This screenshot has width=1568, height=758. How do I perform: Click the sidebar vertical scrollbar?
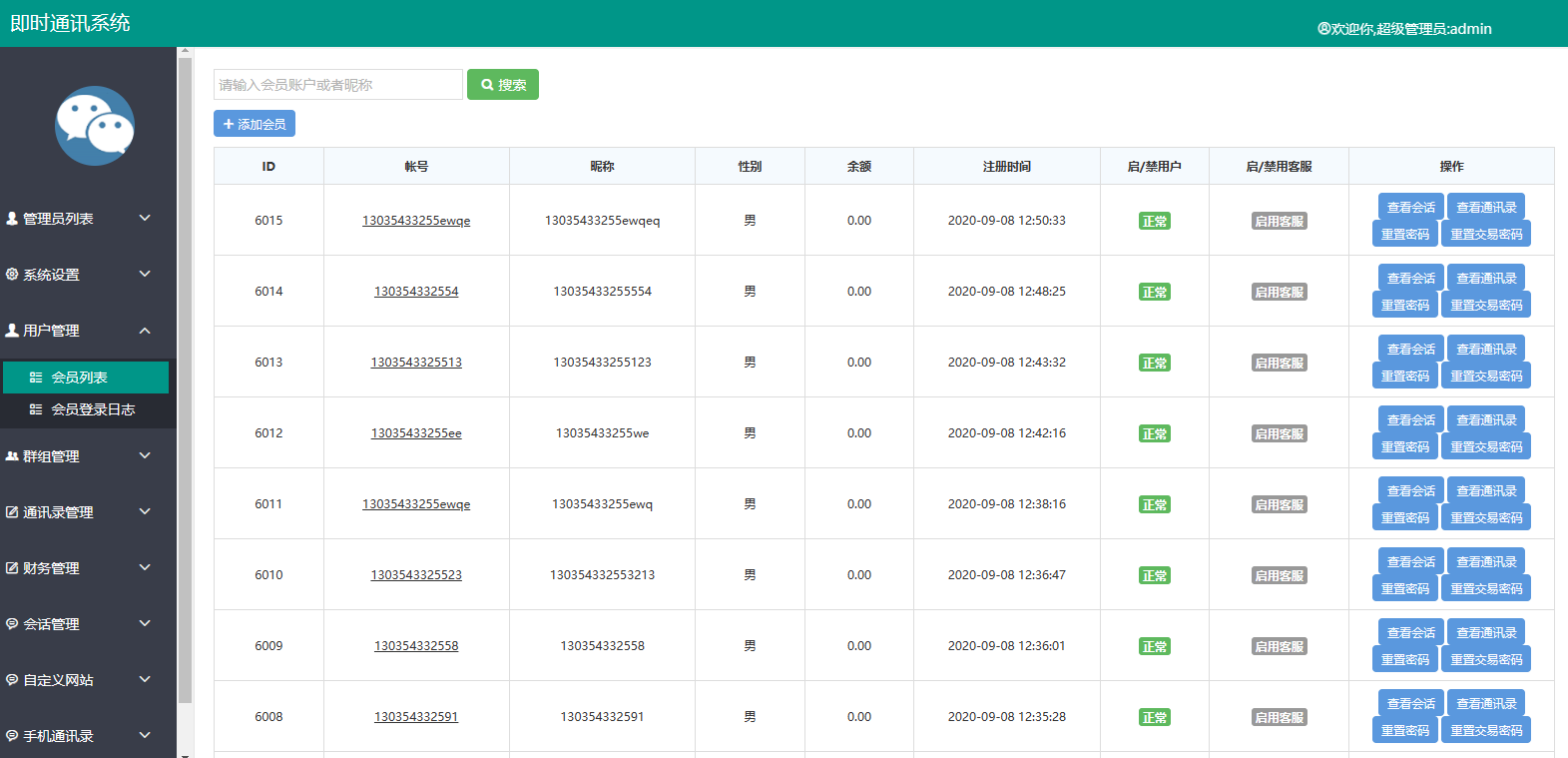pos(185,379)
